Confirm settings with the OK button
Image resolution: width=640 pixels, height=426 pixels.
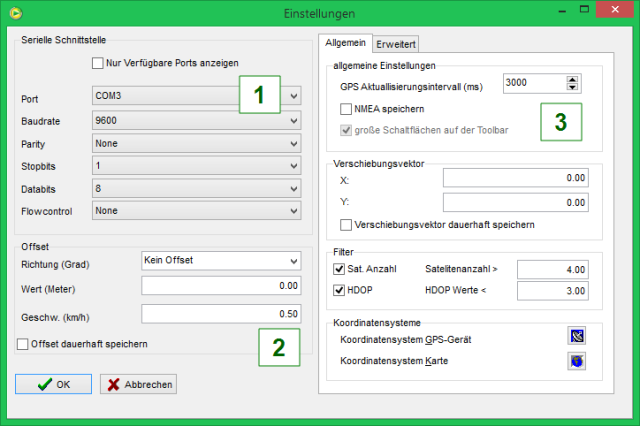click(x=53, y=384)
